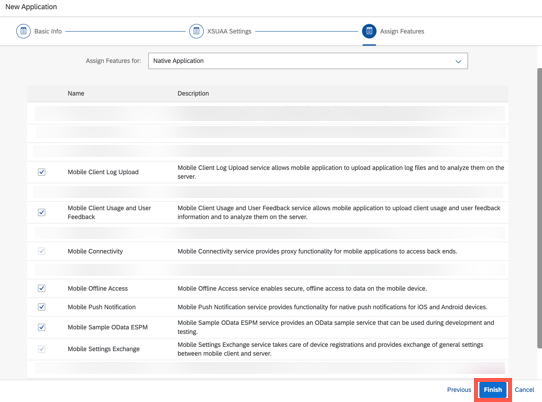Select the Assign Features step label

point(402,31)
